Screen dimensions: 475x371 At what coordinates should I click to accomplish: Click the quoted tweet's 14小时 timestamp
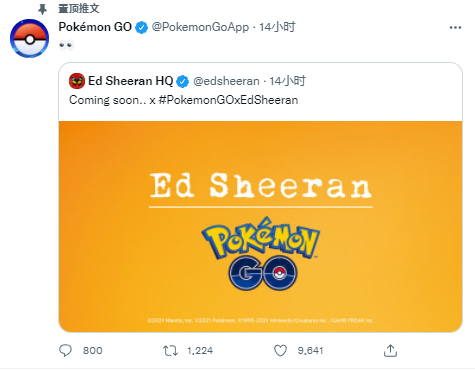[287, 81]
